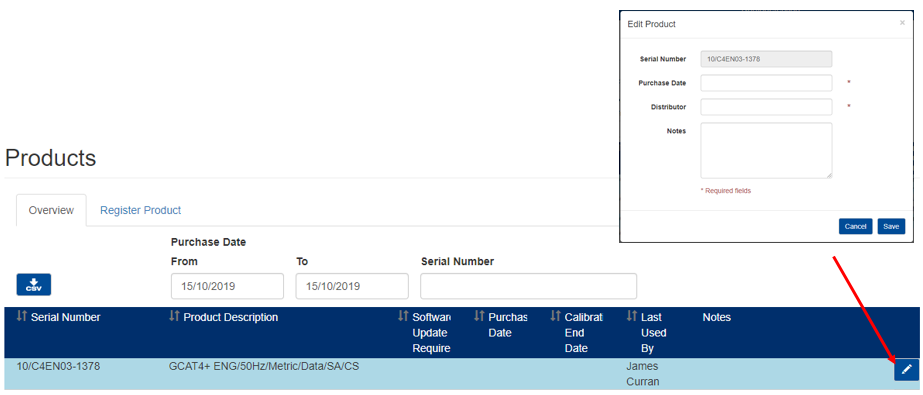Sort by Last Used By arrows
This screenshot has height=395, width=923.
[632, 317]
